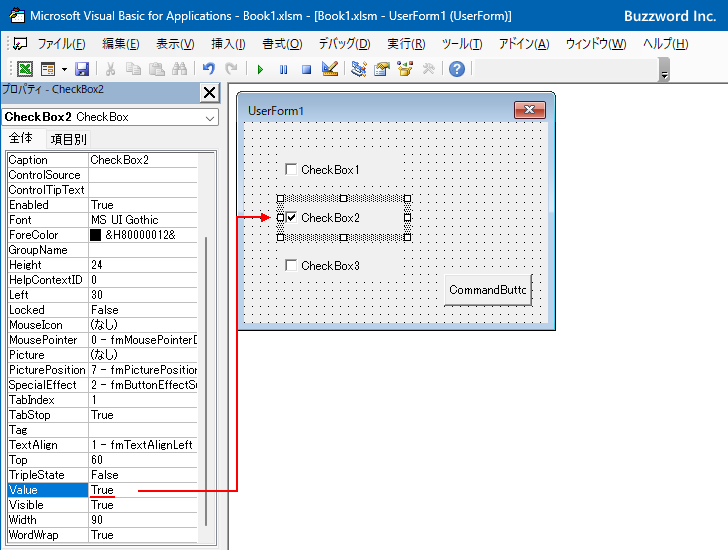Open the 表示(V) menu
Screen dimensions: 728x550
(175, 44)
